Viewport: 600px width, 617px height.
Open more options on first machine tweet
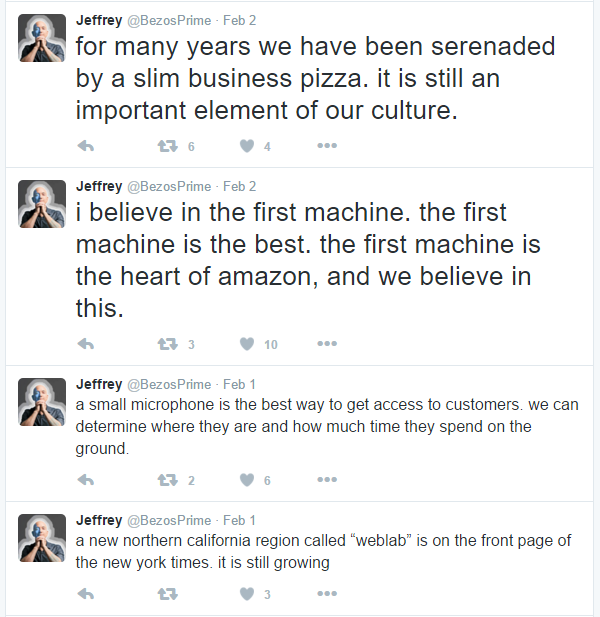click(326, 344)
